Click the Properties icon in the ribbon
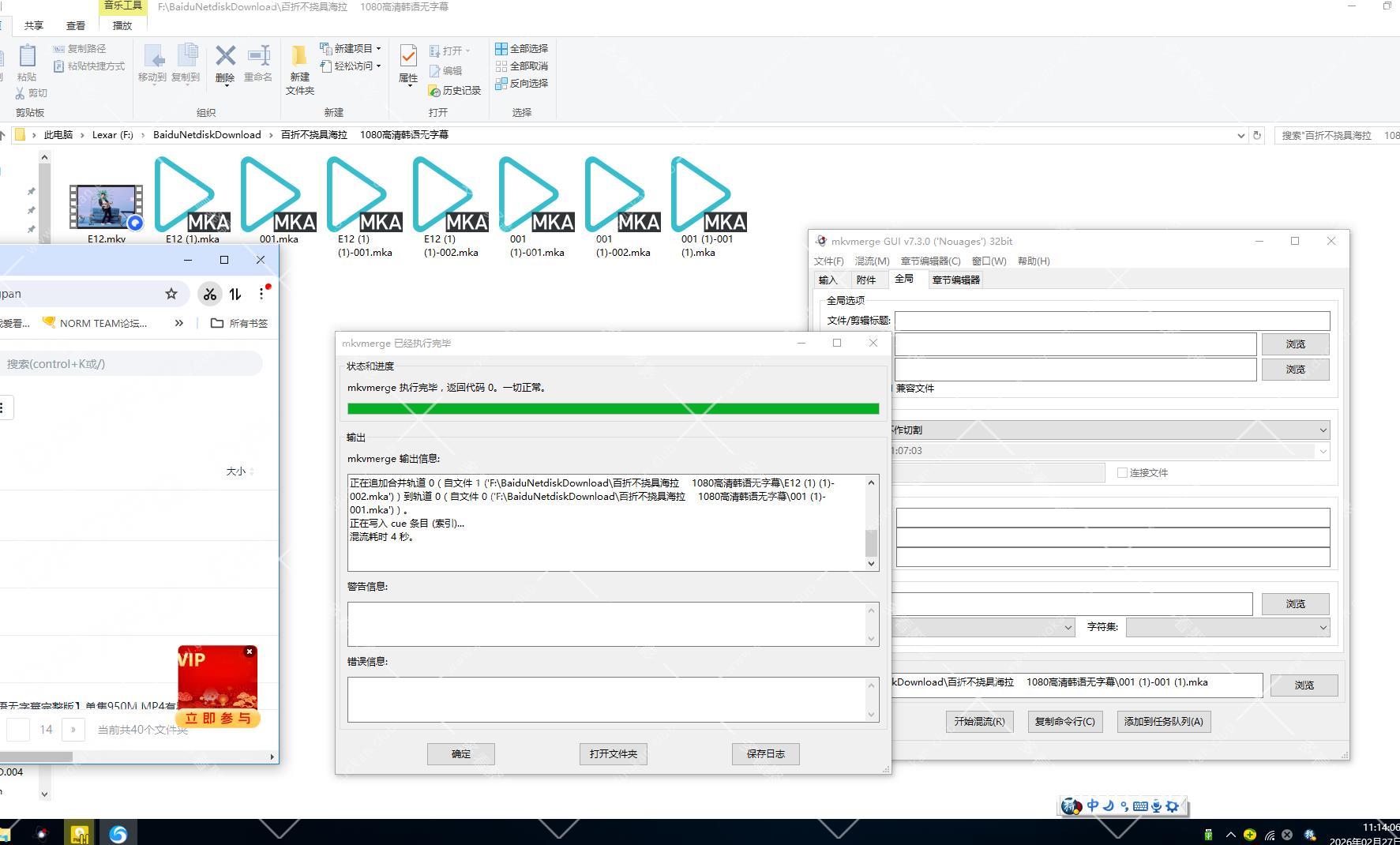The height and width of the screenshot is (845, 1400). coord(408,57)
